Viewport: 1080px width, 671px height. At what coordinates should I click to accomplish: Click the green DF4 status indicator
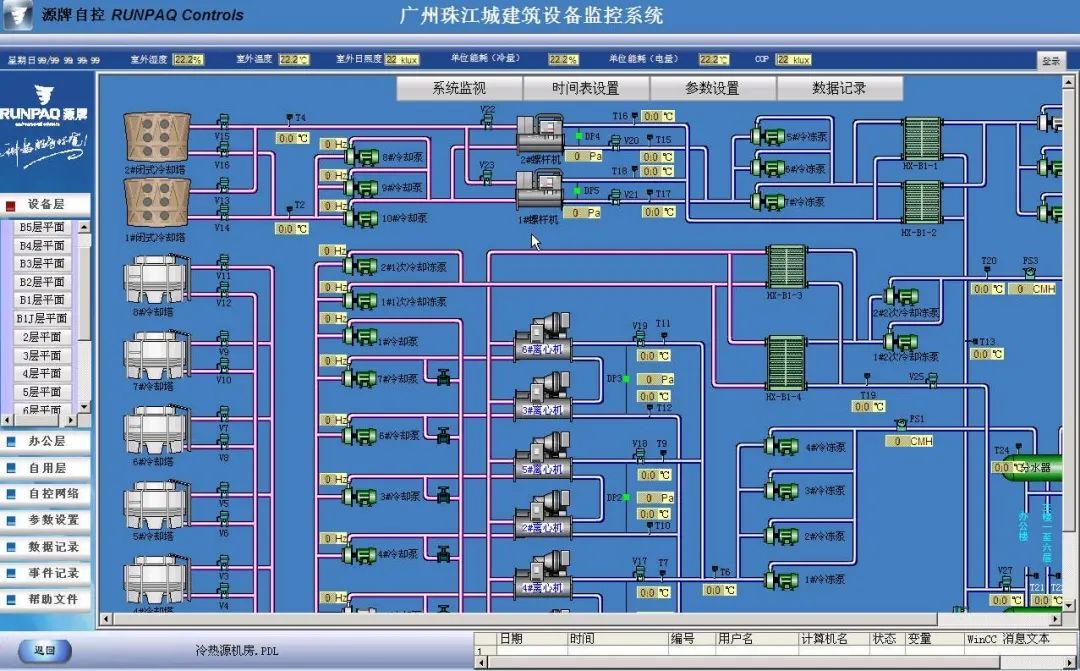tap(578, 136)
